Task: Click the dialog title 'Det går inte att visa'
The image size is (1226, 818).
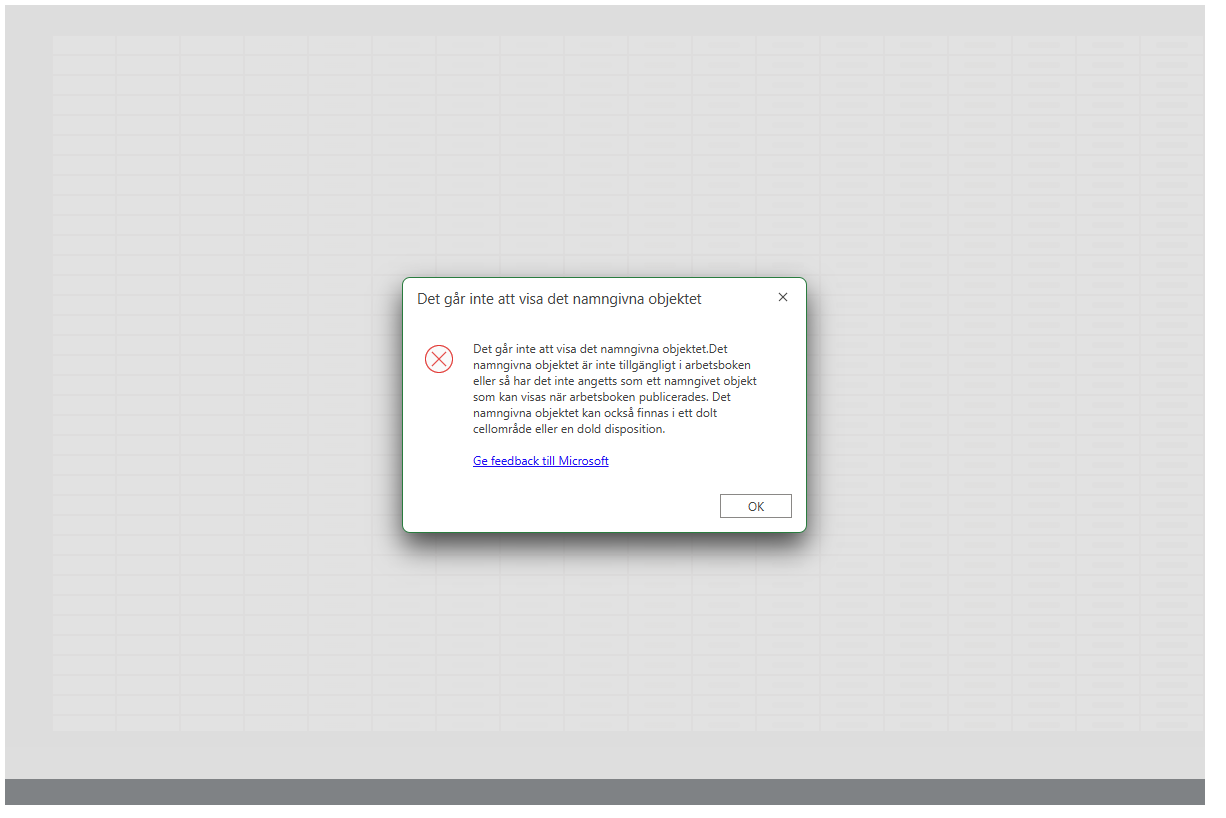Action: click(559, 298)
